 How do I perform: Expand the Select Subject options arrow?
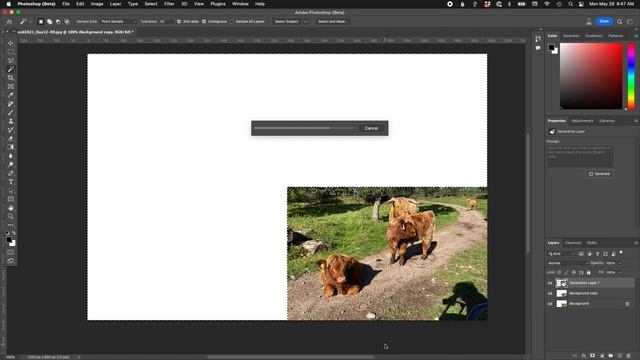[x=305, y=22]
